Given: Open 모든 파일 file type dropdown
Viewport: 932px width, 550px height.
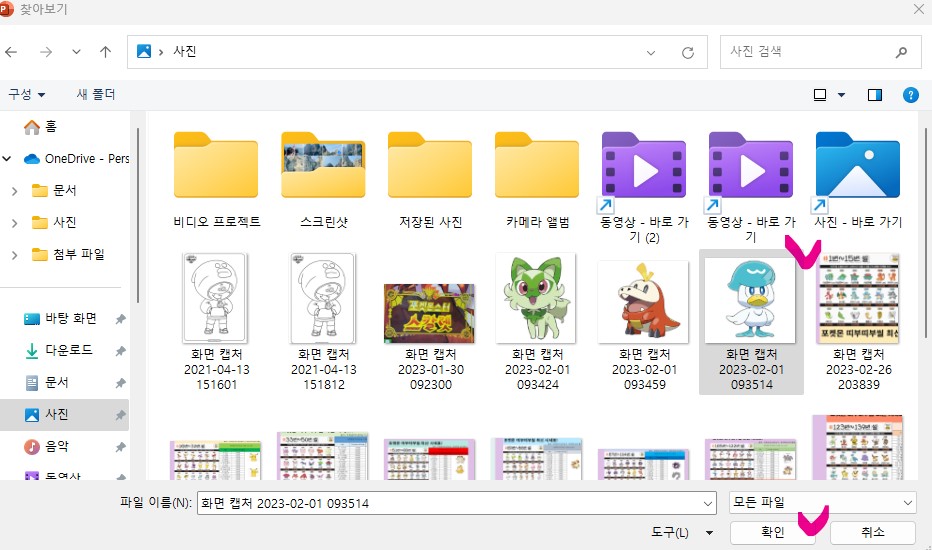Looking at the screenshot, I should point(822,502).
